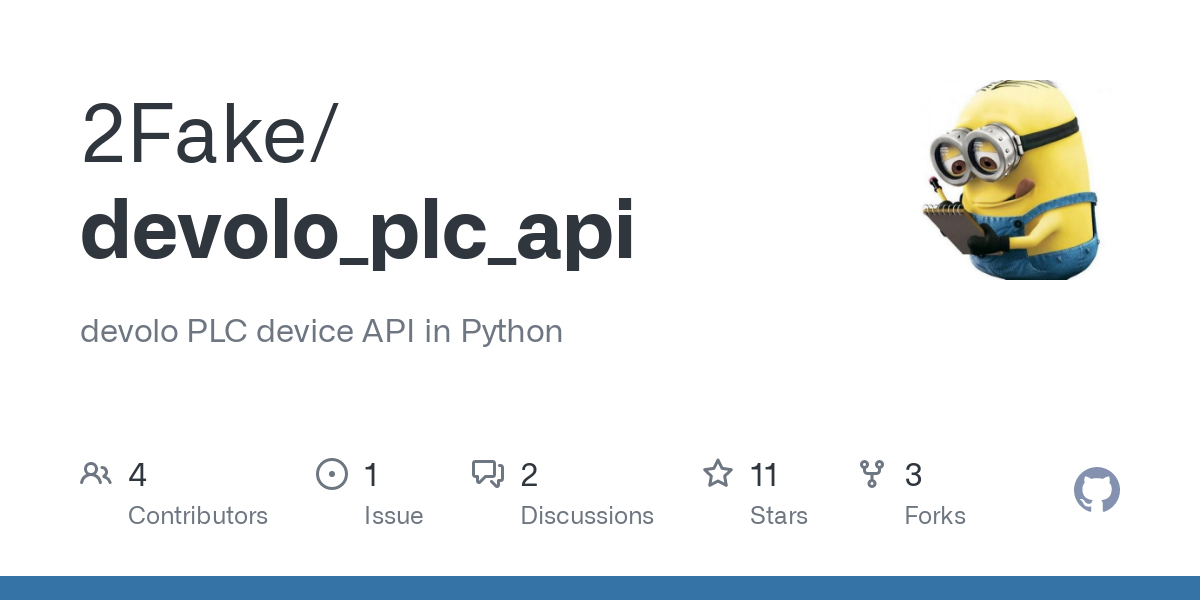Click the blue Python language bar
This screenshot has width=1200, height=600.
[x=600, y=588]
